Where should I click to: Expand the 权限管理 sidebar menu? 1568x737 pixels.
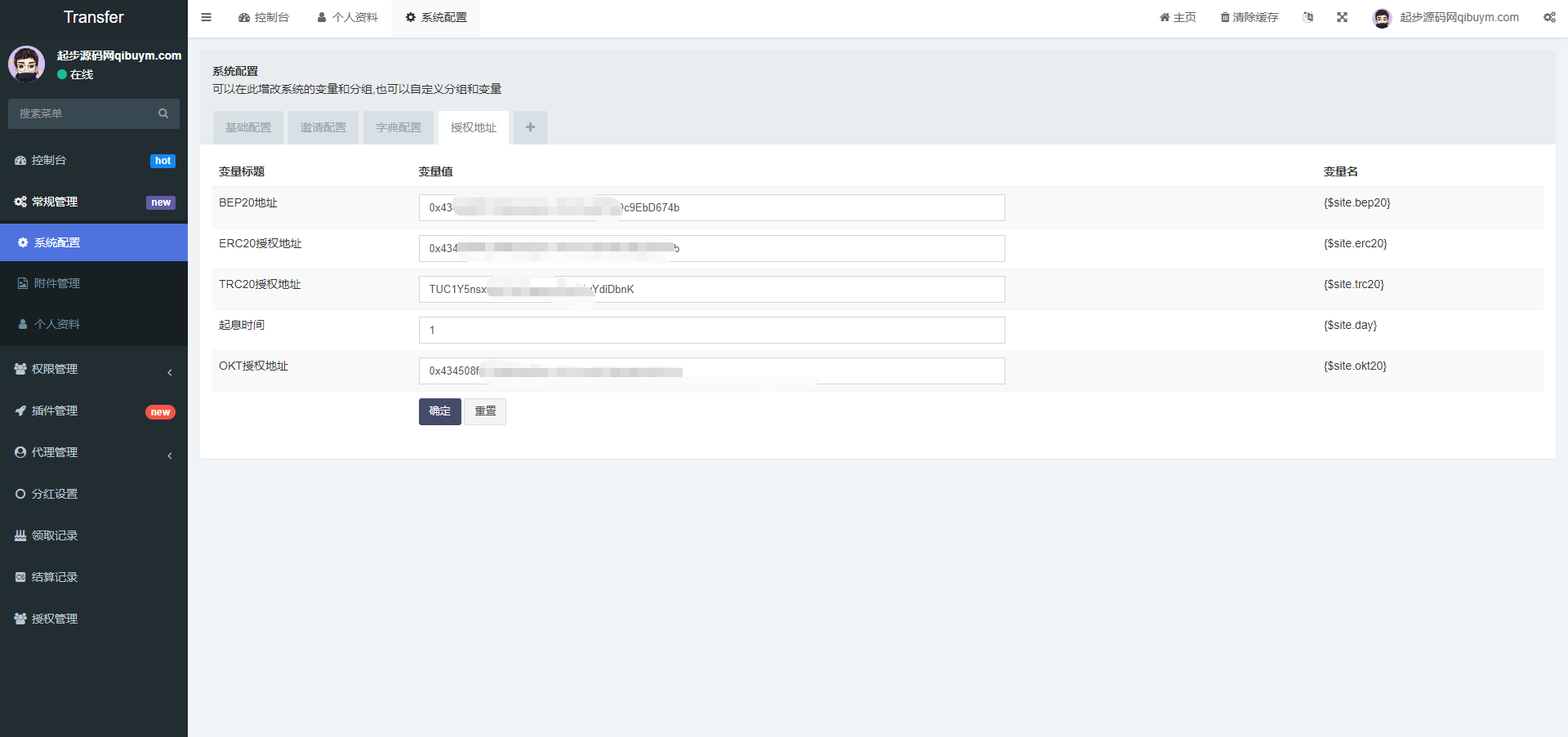(x=93, y=369)
